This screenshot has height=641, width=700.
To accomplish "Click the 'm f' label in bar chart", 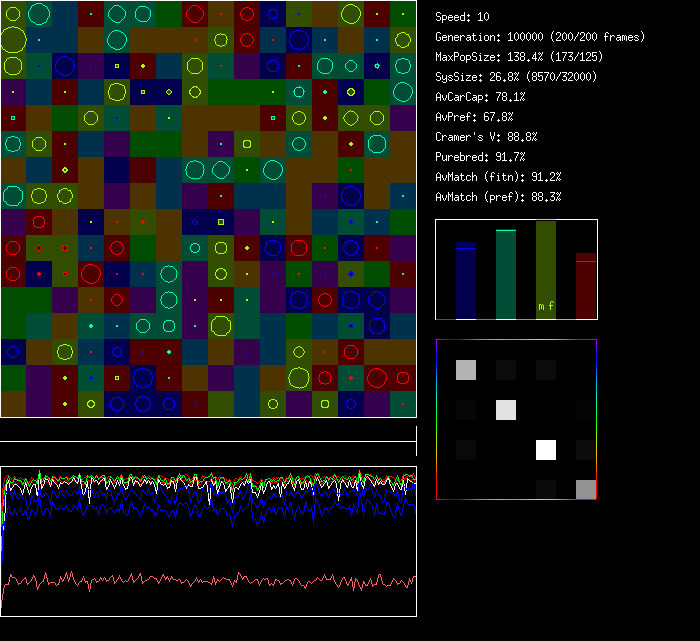I will pos(545,306).
